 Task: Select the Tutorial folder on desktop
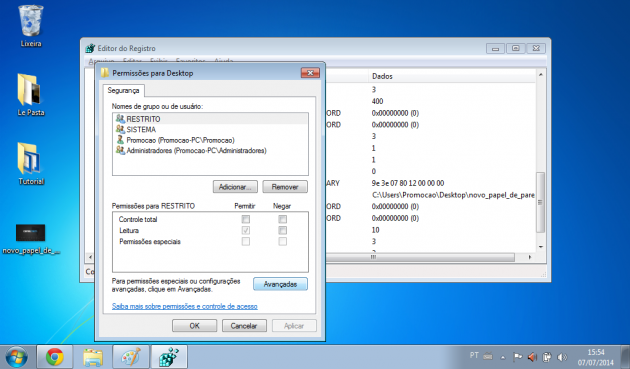(x=31, y=164)
